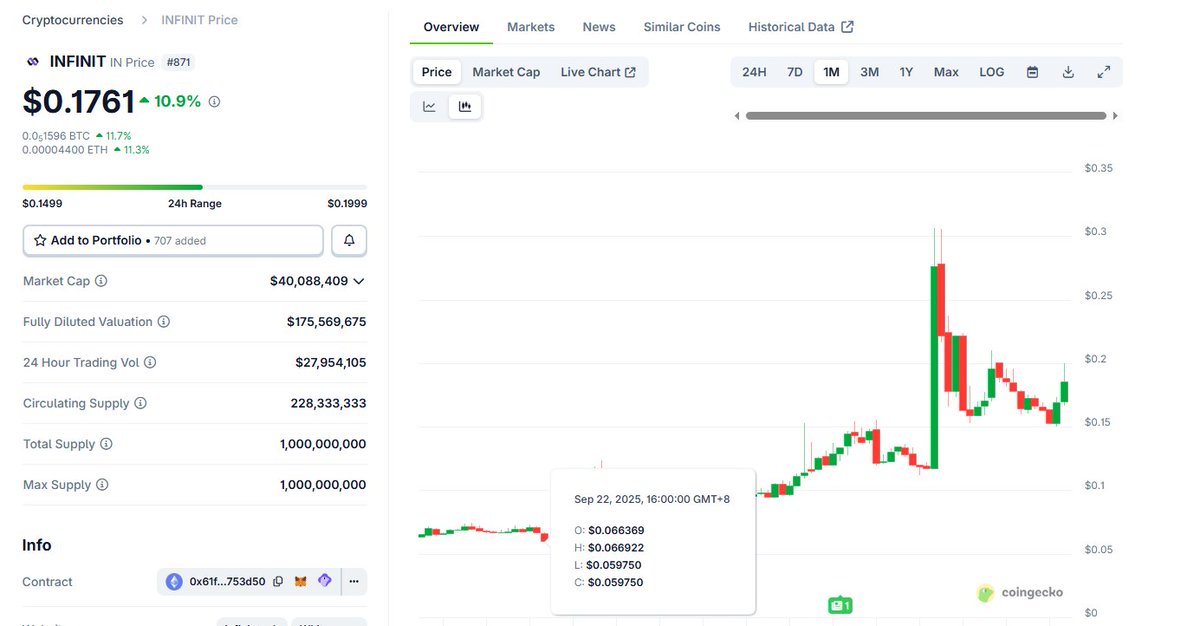1200x626 pixels.
Task: Open the Overview tab
Action: (451, 27)
